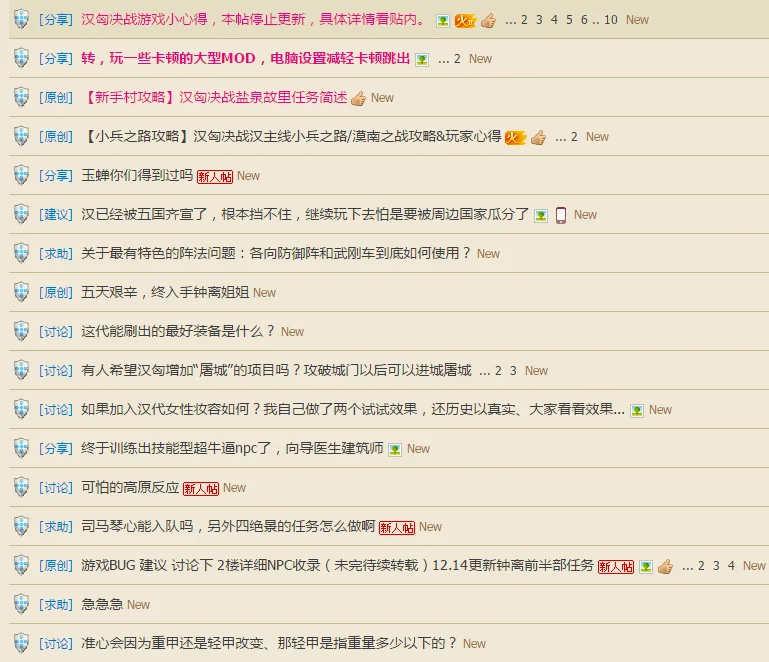Filter by [讨论] tag on 这代能刷出的最好装备 row

pos(56,331)
